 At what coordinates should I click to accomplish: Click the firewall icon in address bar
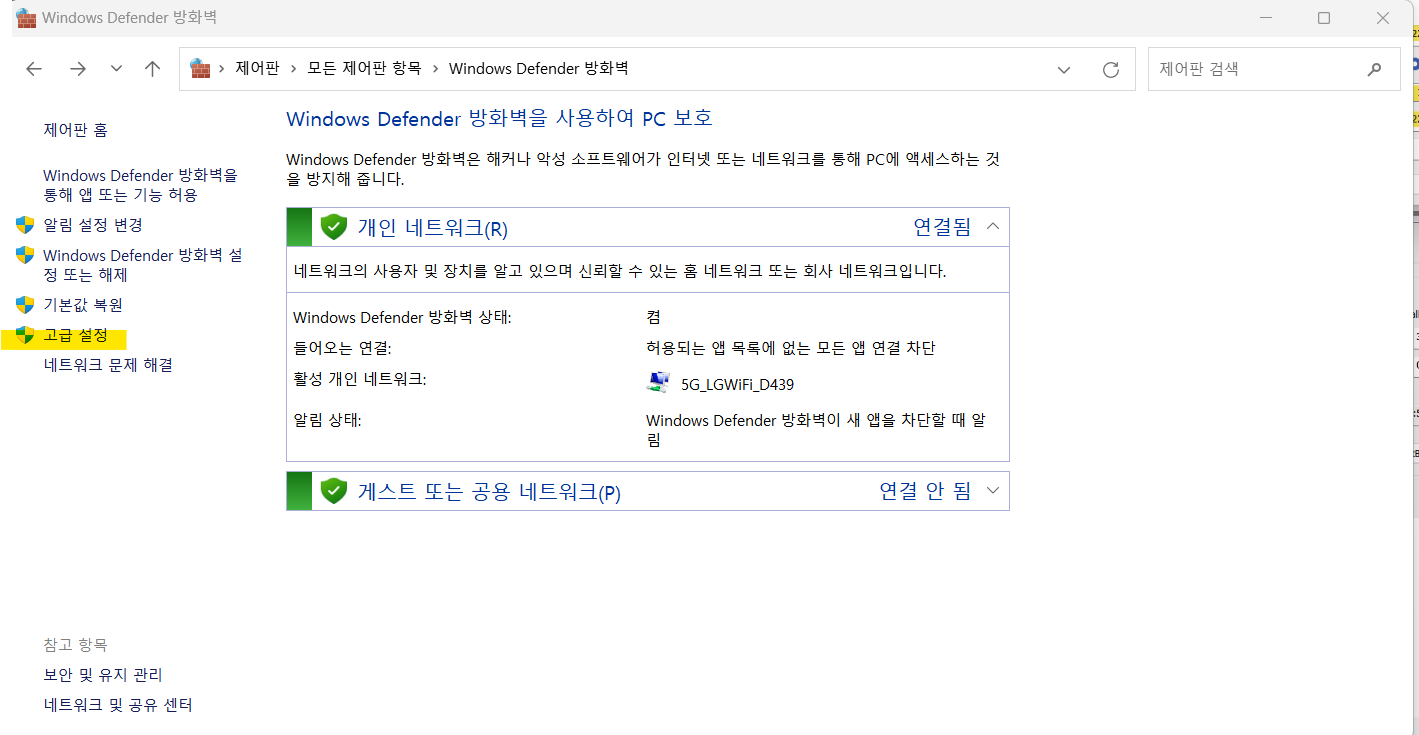pyautogui.click(x=200, y=69)
